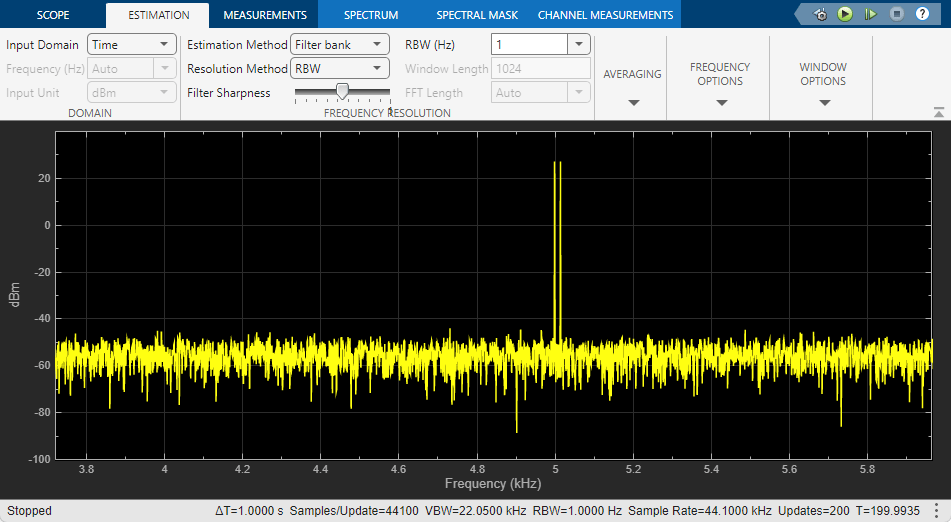The height and width of the screenshot is (522, 951).
Task: Switch to the Scope tab
Action: 53,15
